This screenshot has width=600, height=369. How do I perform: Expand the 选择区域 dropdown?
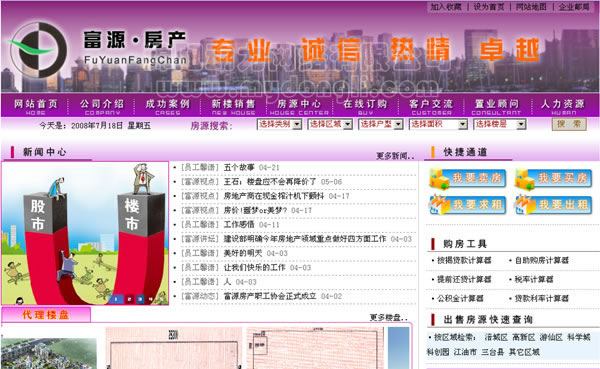(x=330, y=124)
